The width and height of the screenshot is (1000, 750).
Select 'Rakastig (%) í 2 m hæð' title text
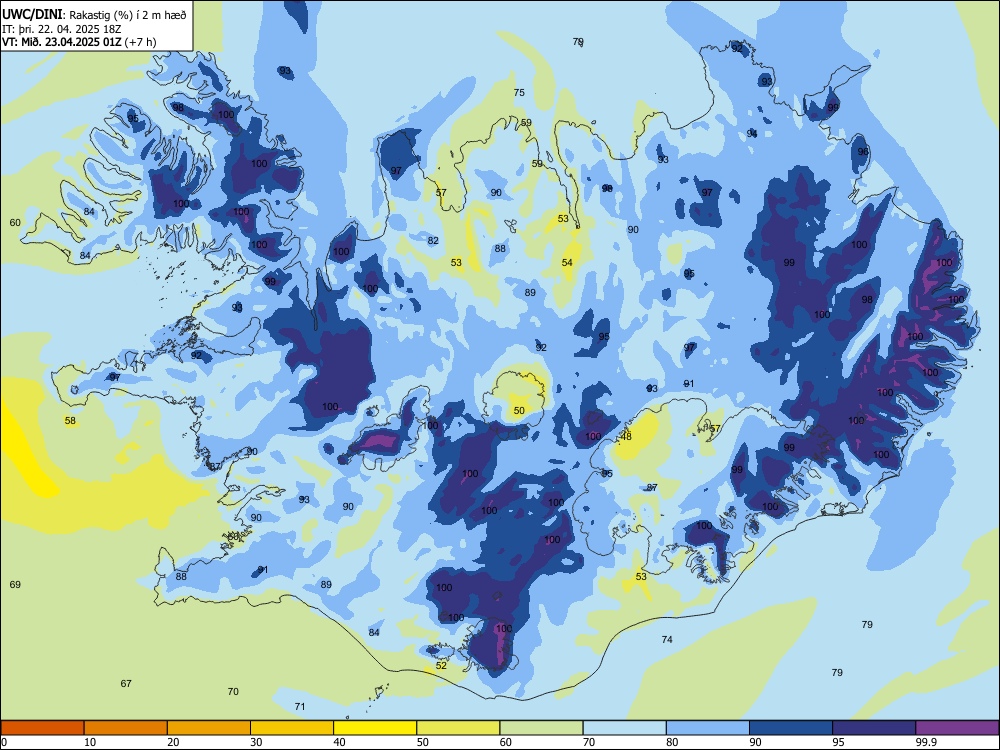pyautogui.click(x=128, y=15)
